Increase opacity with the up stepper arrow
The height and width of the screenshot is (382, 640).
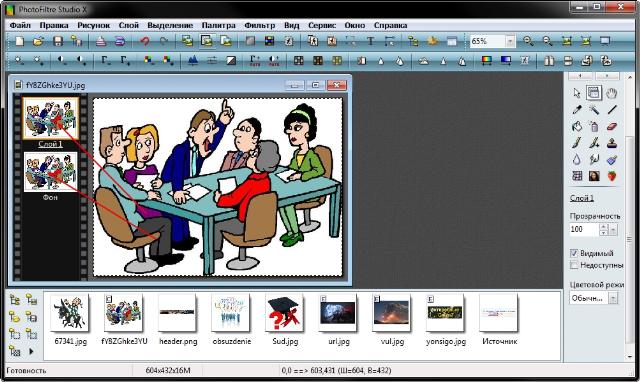[604, 227]
